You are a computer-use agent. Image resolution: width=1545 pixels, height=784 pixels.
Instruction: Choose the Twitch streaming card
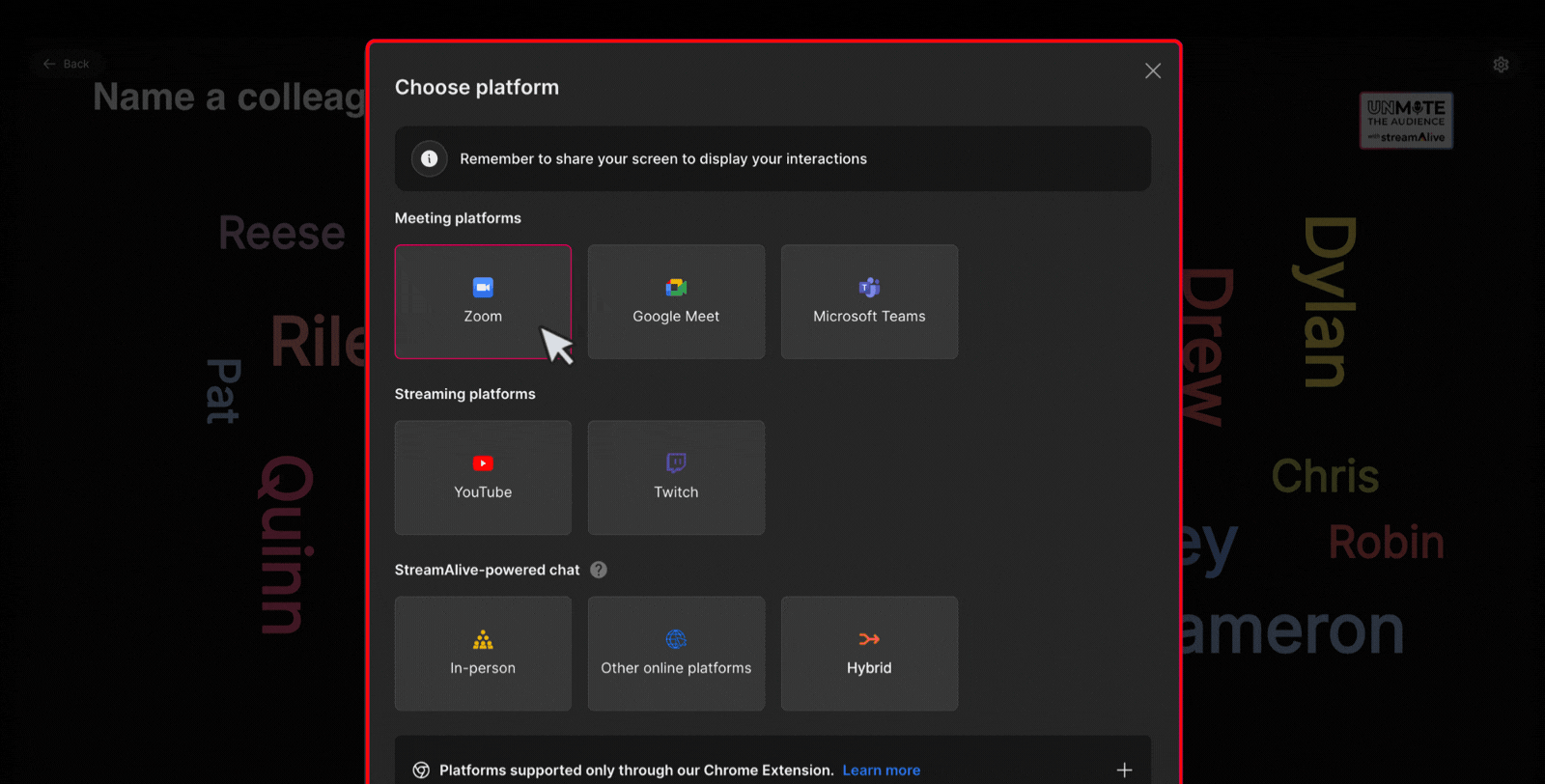676,477
